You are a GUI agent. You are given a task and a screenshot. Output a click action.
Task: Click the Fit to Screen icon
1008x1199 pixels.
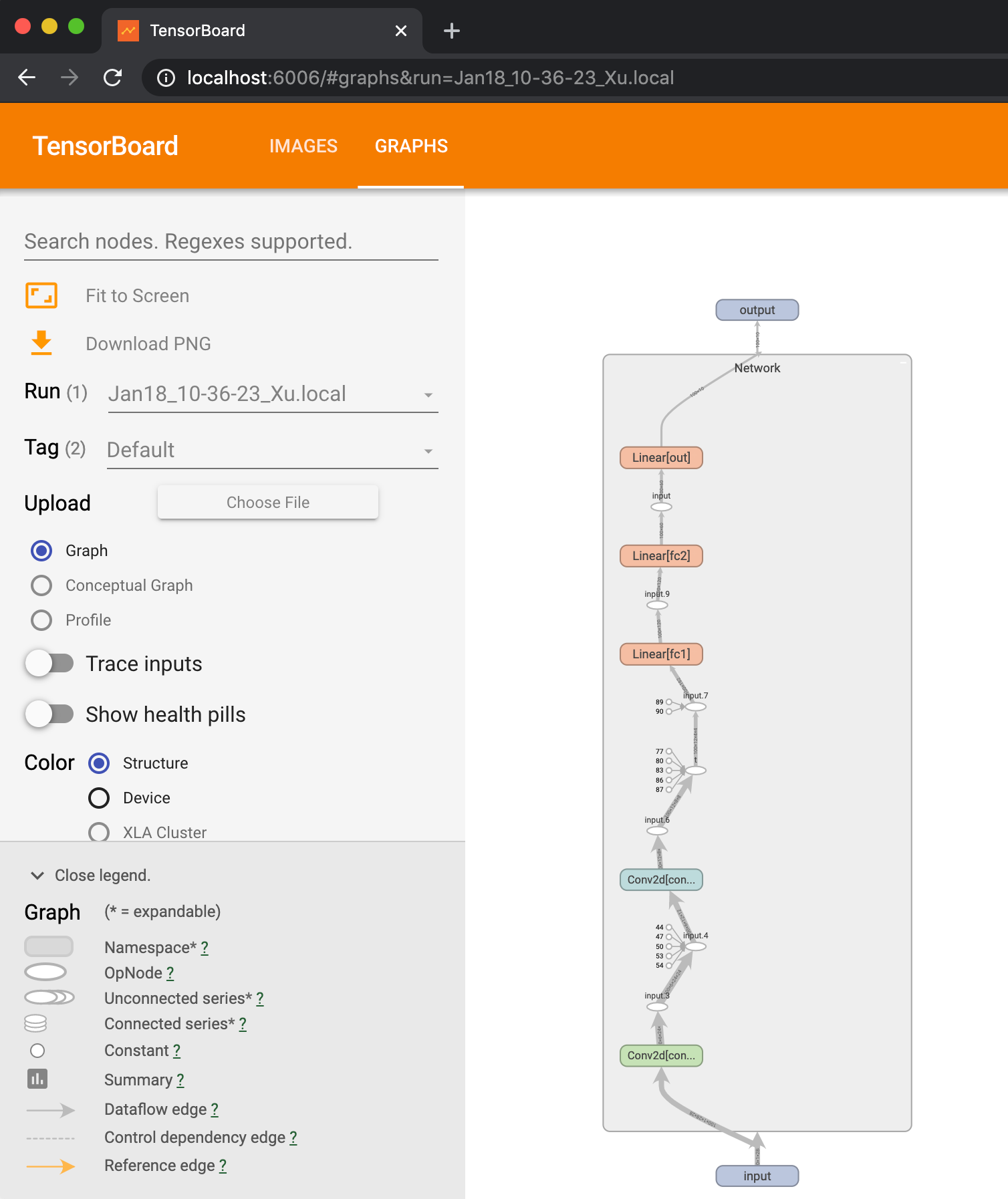[41, 295]
